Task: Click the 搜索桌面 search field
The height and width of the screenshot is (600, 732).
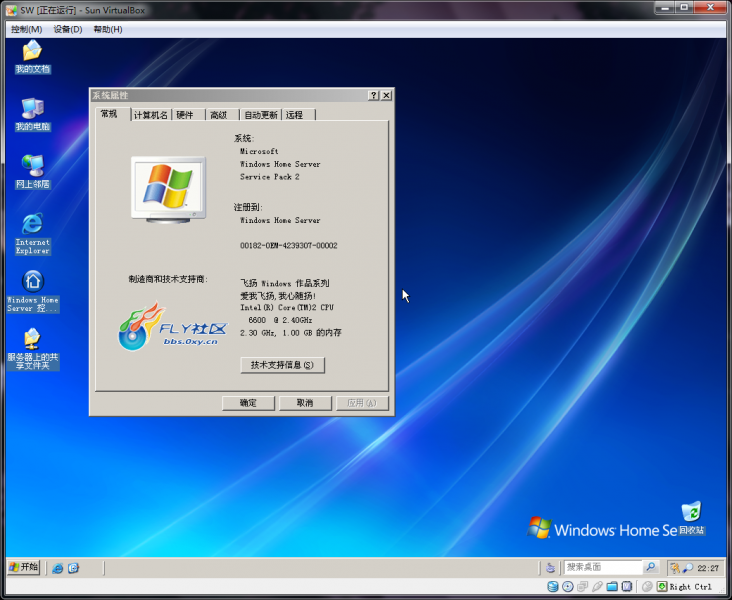Action: (x=603, y=567)
